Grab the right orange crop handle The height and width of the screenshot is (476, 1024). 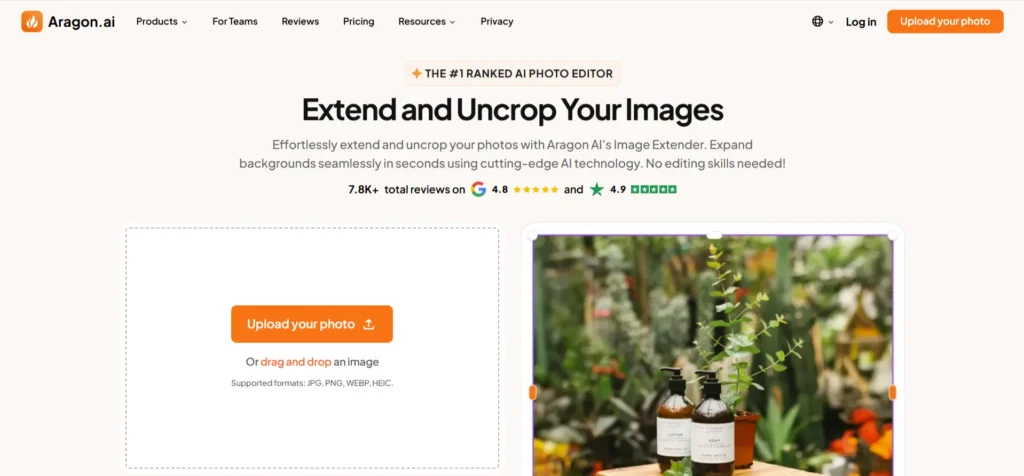(x=893, y=392)
